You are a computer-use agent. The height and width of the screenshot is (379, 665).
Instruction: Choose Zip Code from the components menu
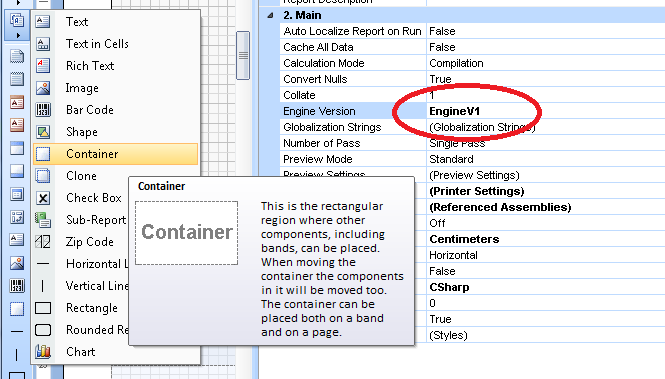point(81,242)
